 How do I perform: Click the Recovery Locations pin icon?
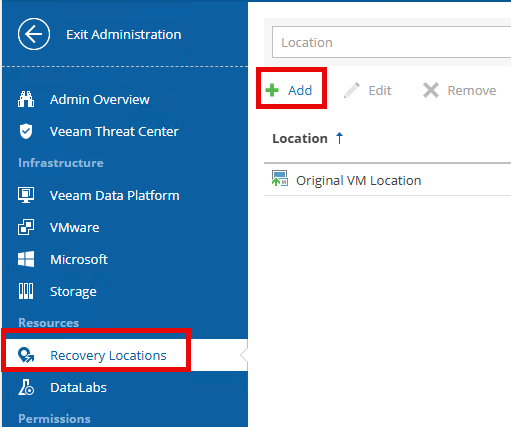pyautogui.click(x=26, y=355)
